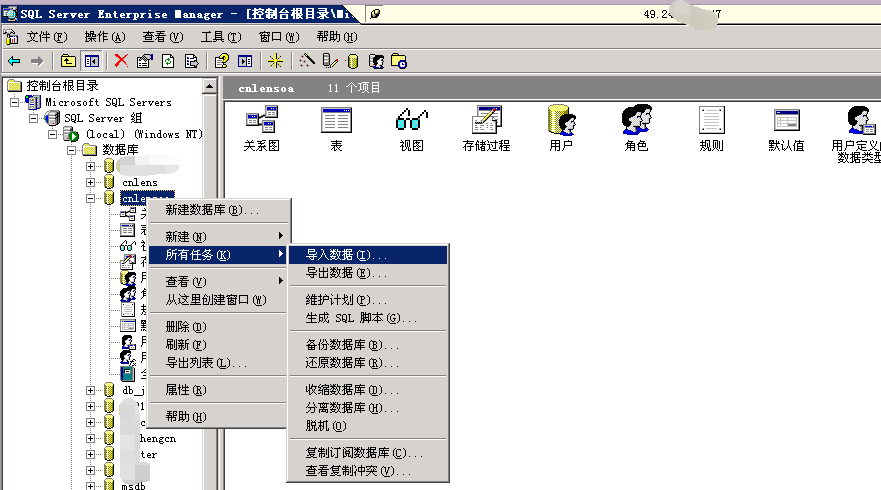Screen dimensions: 881x490
Task: Toggle show/hide console tree button
Action: 92,61
